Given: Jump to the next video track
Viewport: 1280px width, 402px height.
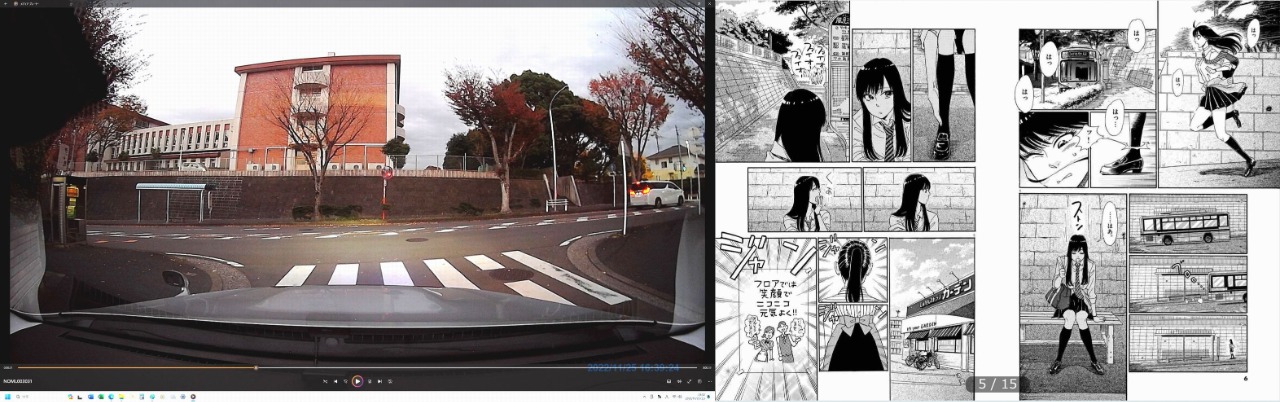Looking at the screenshot, I should [x=380, y=381].
